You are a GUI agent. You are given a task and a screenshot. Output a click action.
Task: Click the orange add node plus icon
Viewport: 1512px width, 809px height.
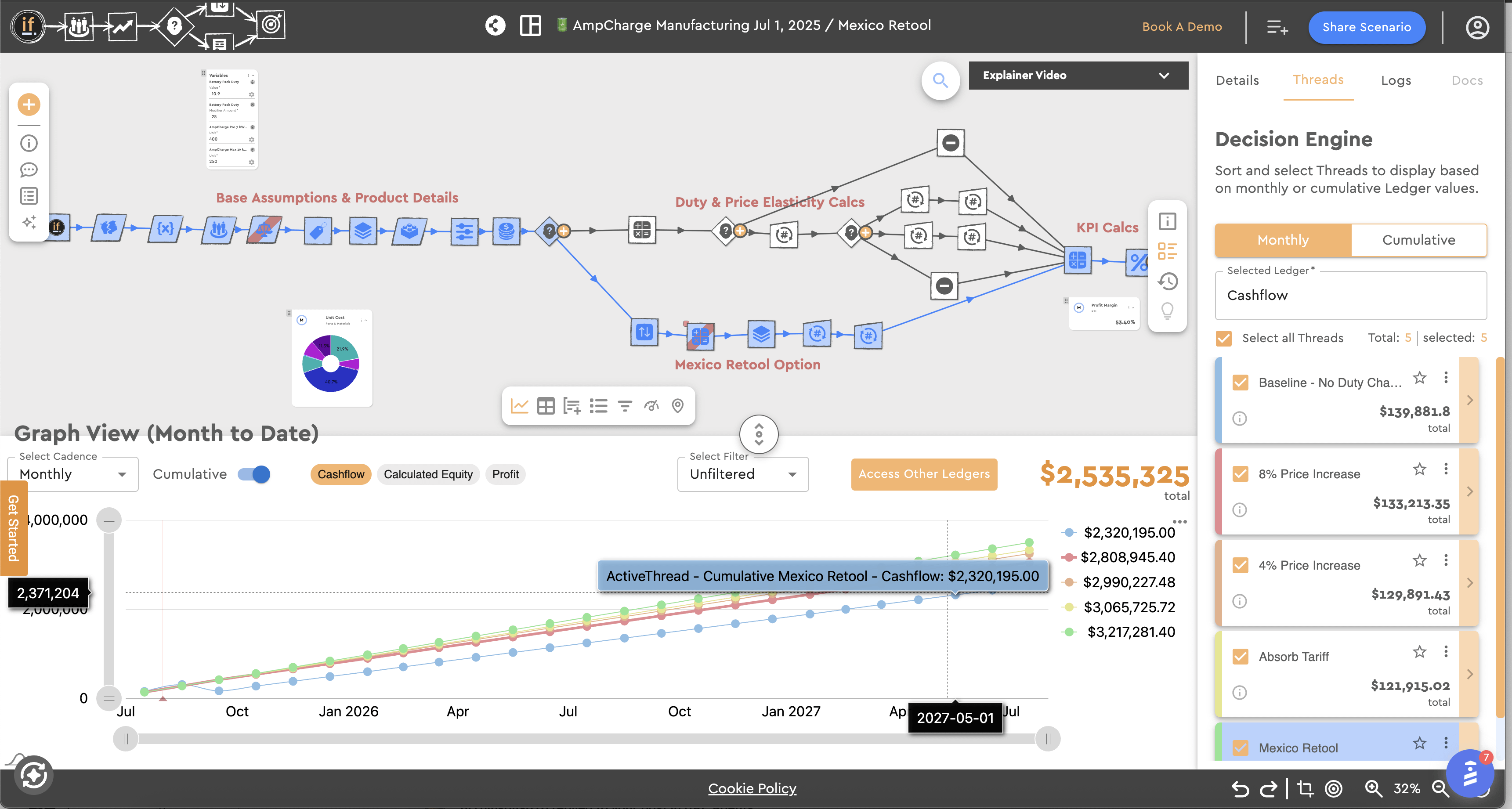[x=29, y=105]
